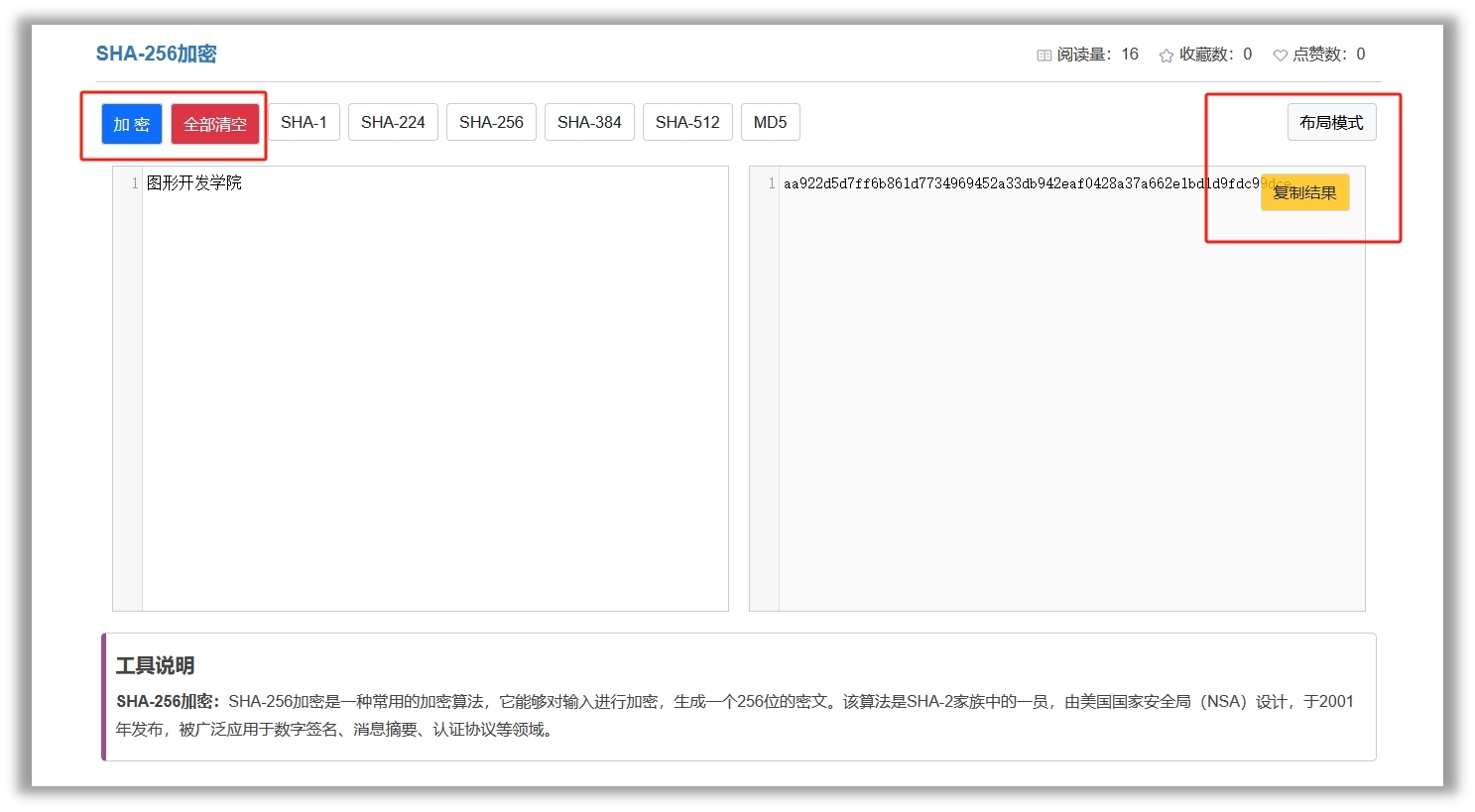This screenshot has height=812, width=1475.
Task: Click the 阅读量: 16 read count text
Action: pos(1097,55)
